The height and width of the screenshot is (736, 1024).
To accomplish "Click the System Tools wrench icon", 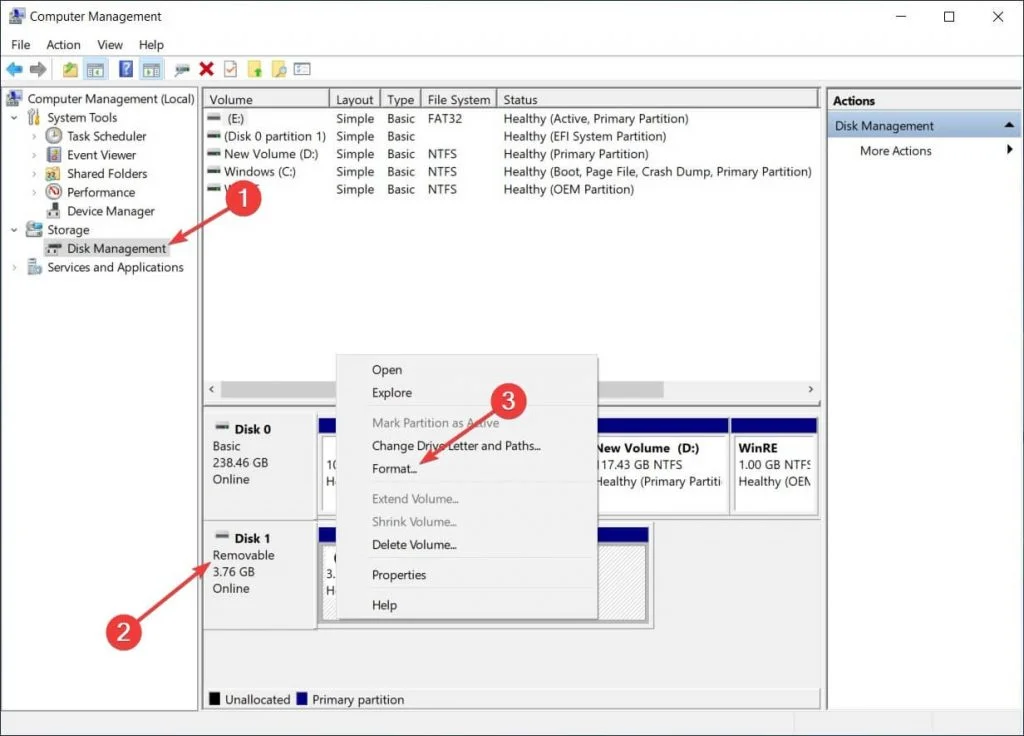I will pos(34,118).
